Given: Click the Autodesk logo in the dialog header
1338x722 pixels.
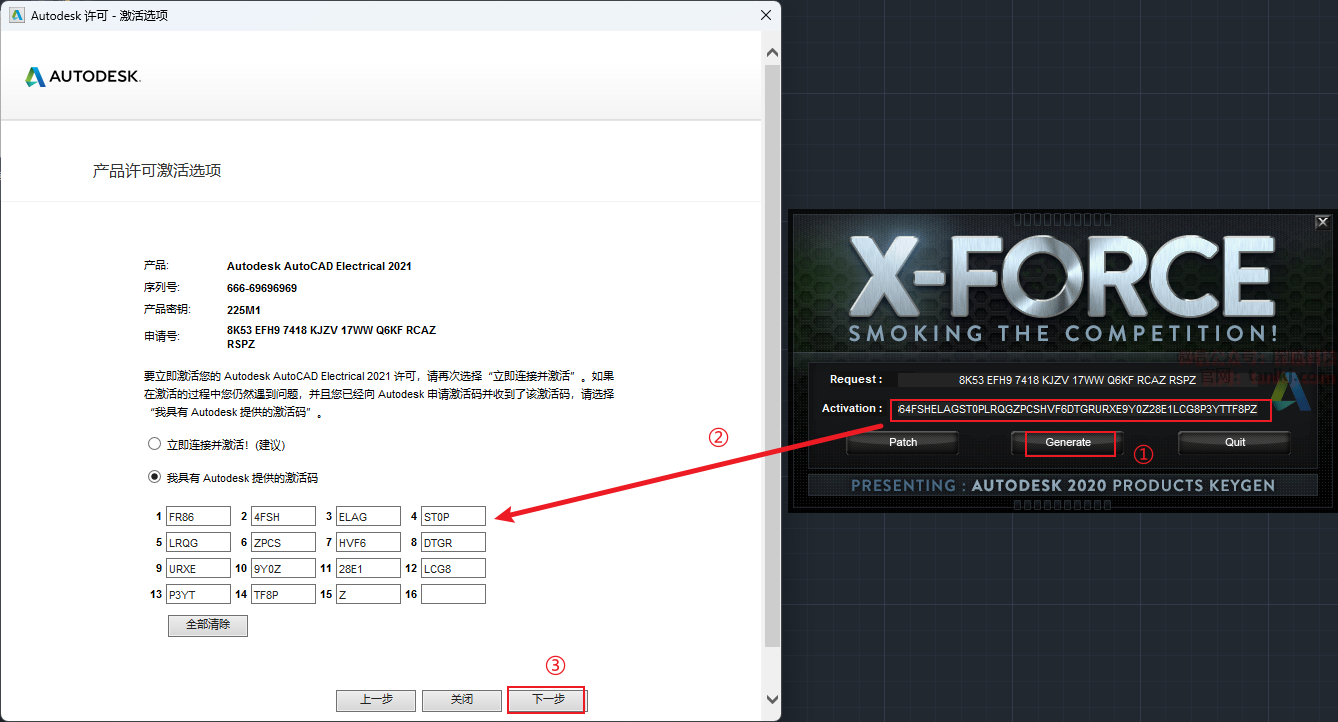Looking at the screenshot, I should (x=83, y=77).
